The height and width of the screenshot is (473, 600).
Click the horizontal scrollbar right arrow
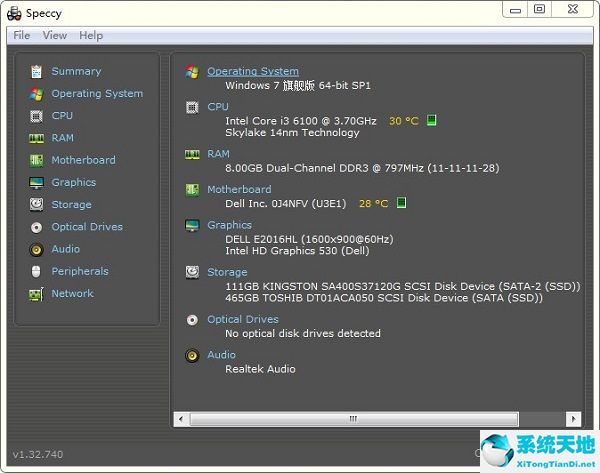point(573,419)
